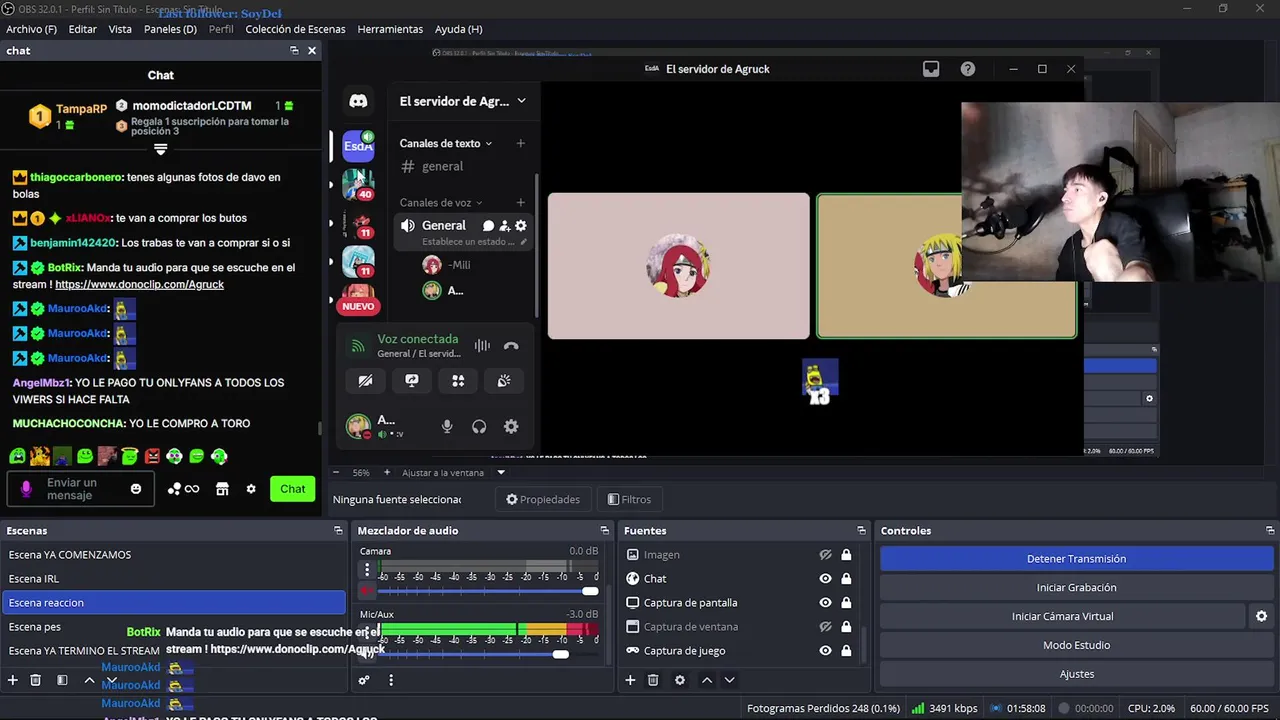Move source up in Fuentes list
Viewport: 1280px width, 720px height.
click(x=707, y=680)
